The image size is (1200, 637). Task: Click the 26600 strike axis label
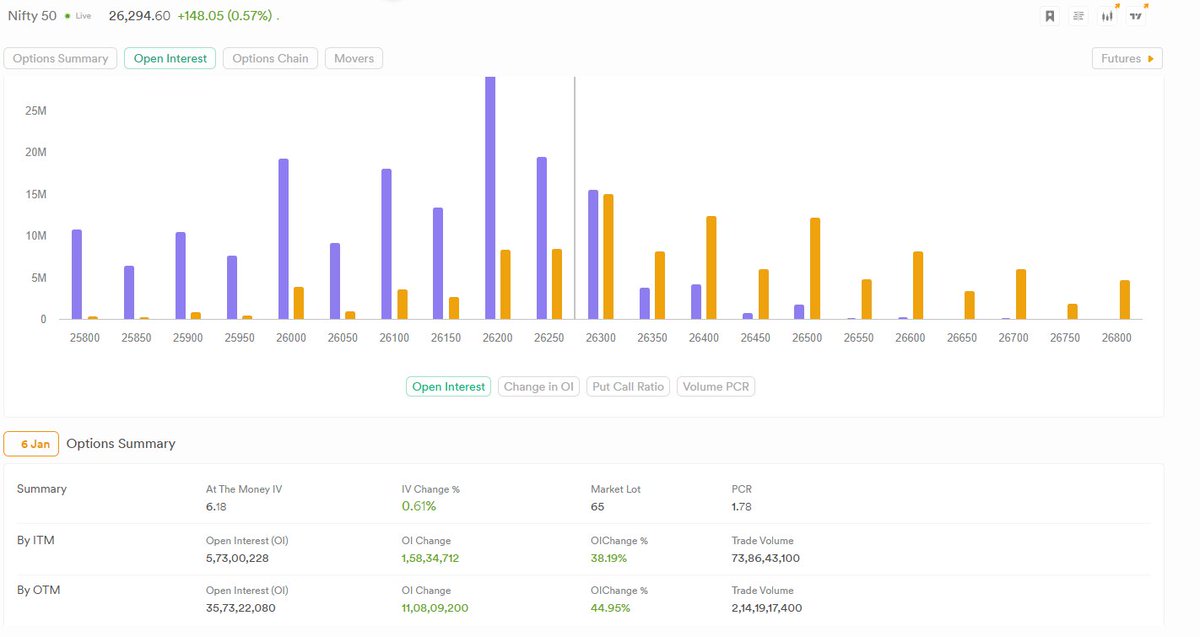(910, 338)
